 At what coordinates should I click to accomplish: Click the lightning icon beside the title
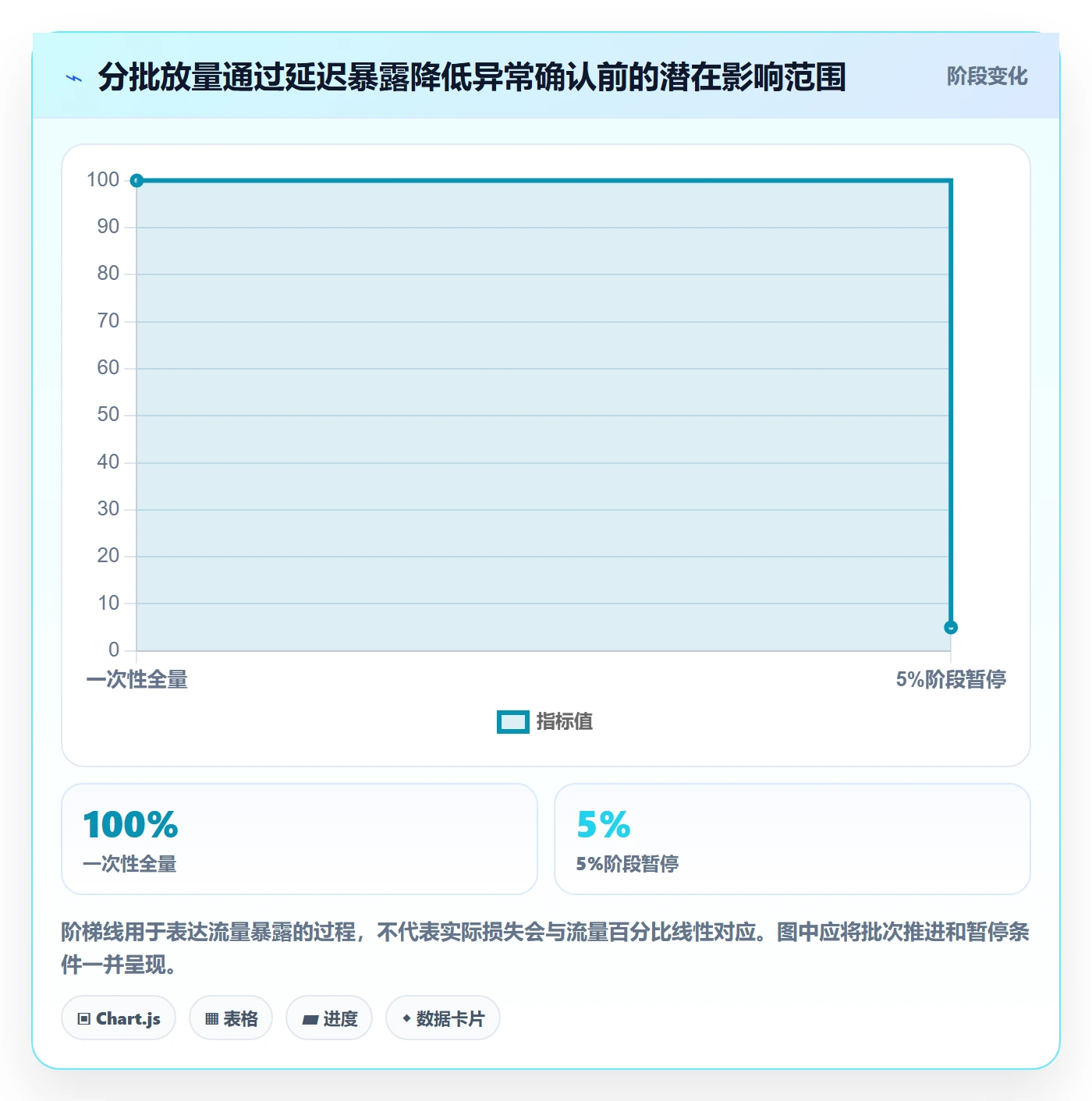tap(74, 78)
